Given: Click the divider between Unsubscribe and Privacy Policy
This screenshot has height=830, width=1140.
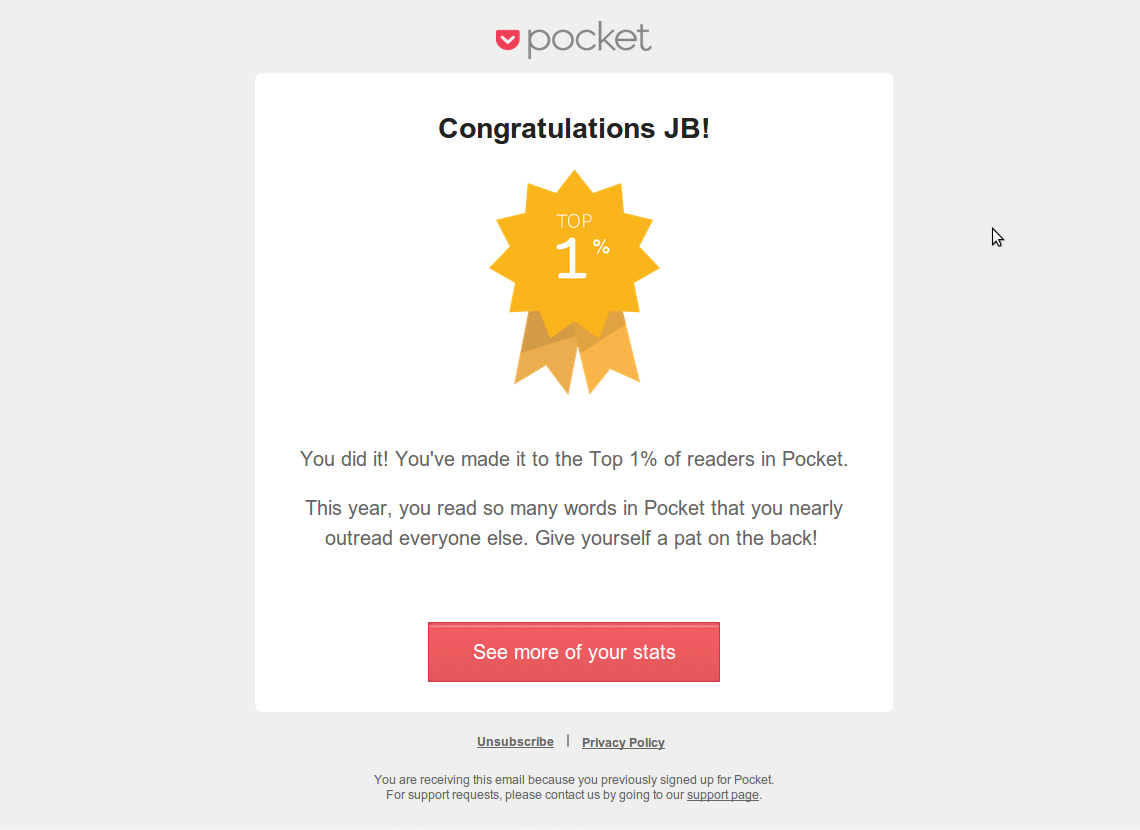Looking at the screenshot, I should [x=568, y=741].
